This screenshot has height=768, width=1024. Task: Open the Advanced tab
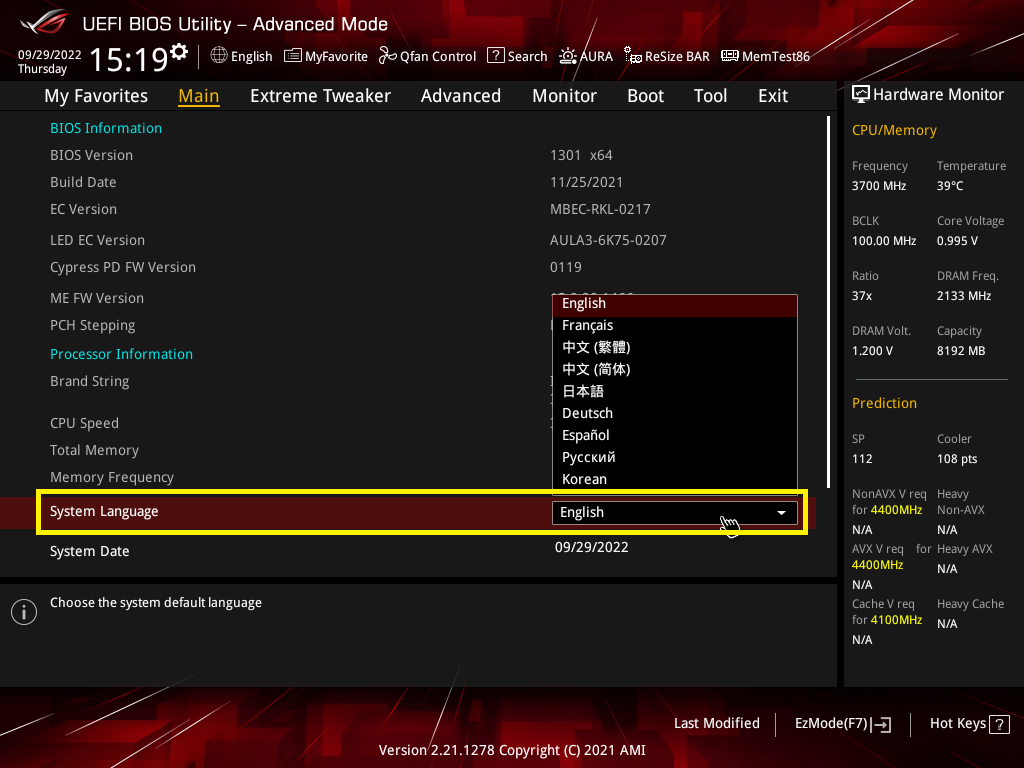tap(460, 96)
